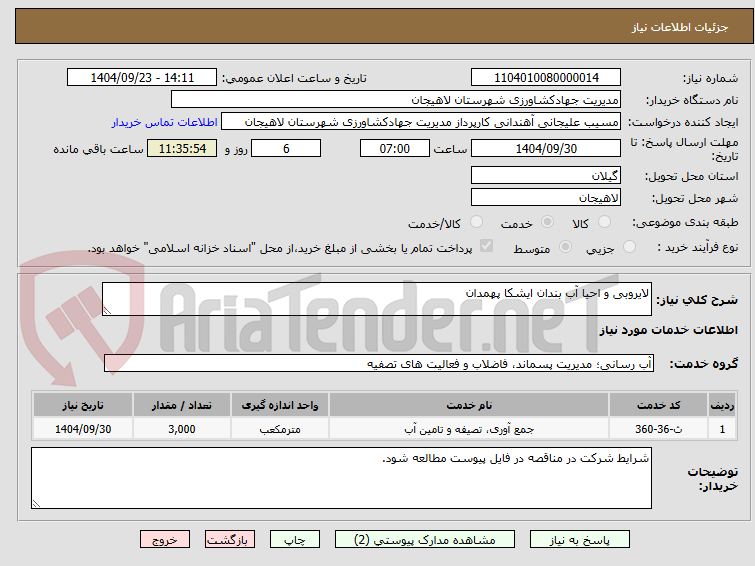Select the کالا radio button

click(x=604, y=222)
